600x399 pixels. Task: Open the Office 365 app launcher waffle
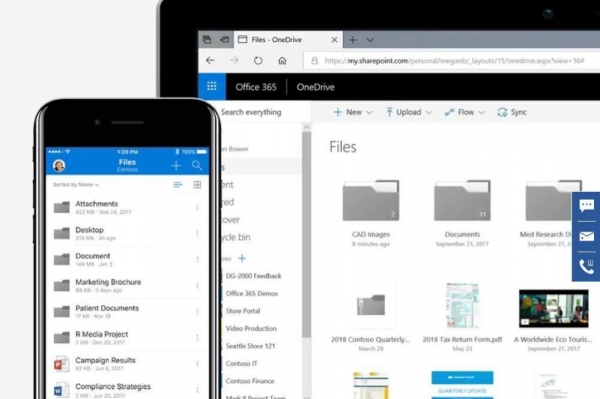212,86
